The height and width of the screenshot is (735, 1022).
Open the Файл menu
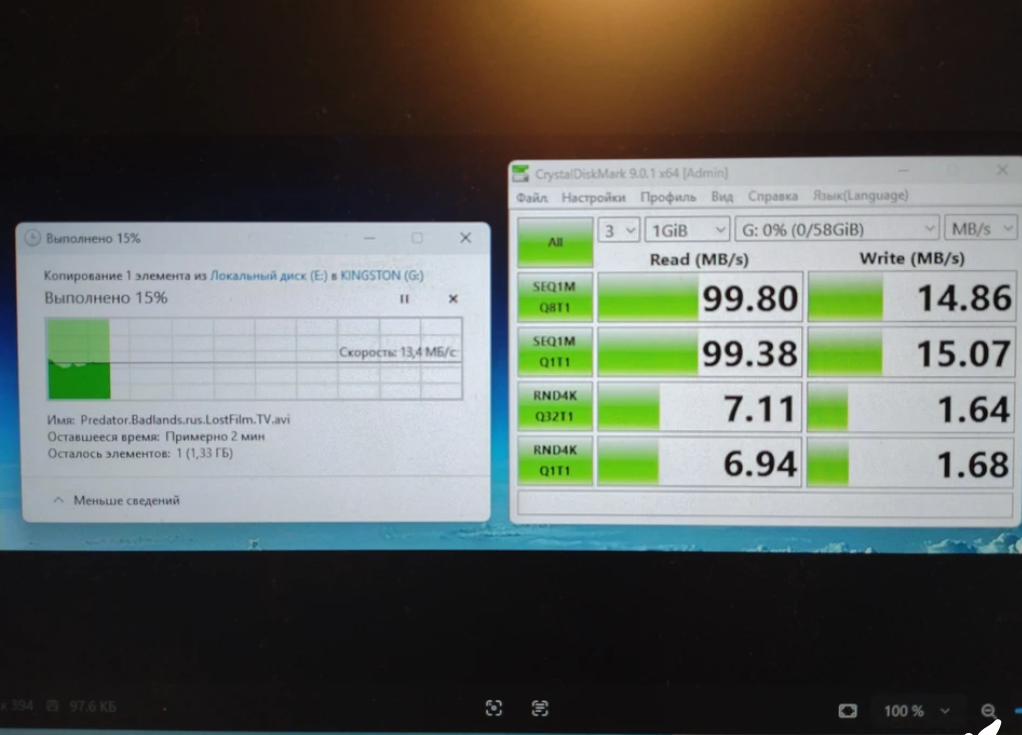[532, 197]
